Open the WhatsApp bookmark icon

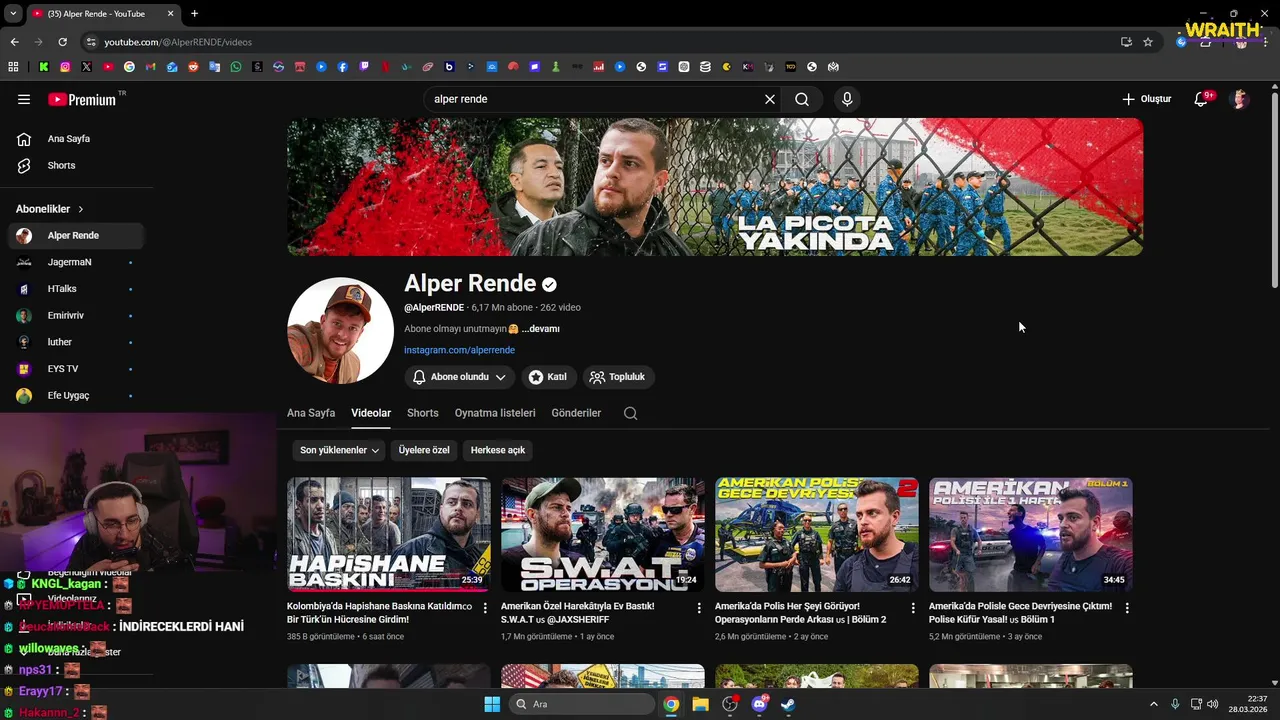click(236, 67)
